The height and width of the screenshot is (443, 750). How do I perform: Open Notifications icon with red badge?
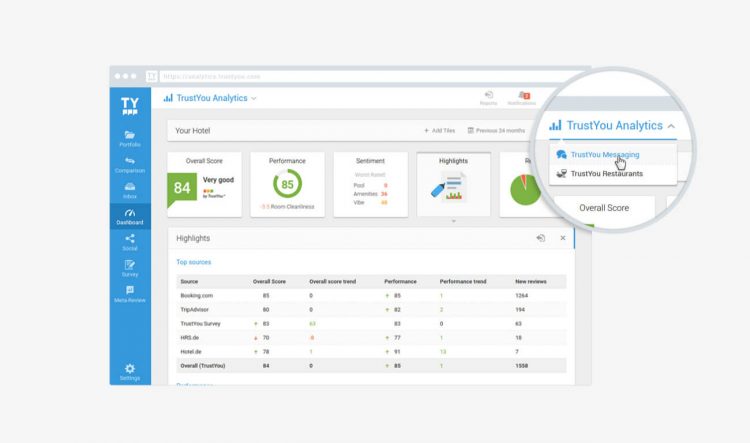[x=524, y=95]
